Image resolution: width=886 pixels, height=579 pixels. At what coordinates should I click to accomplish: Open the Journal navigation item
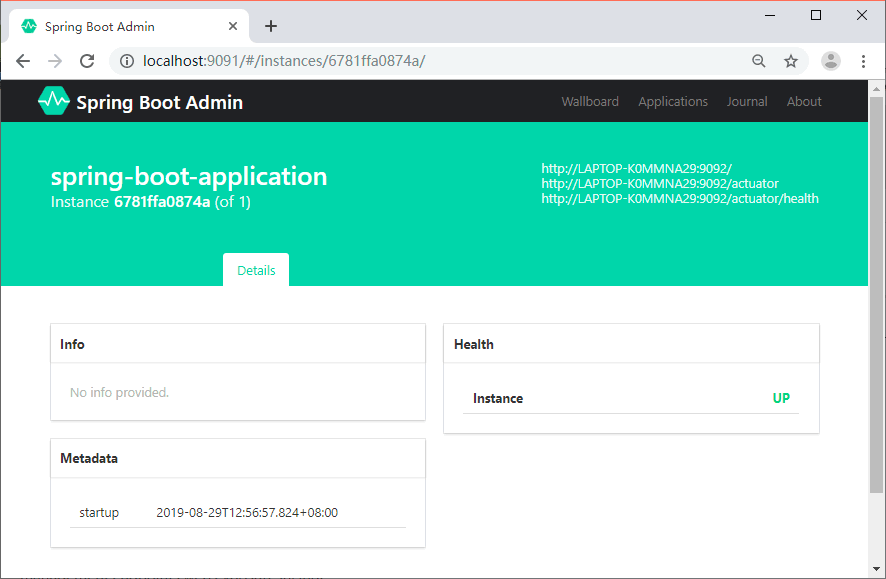pos(747,102)
